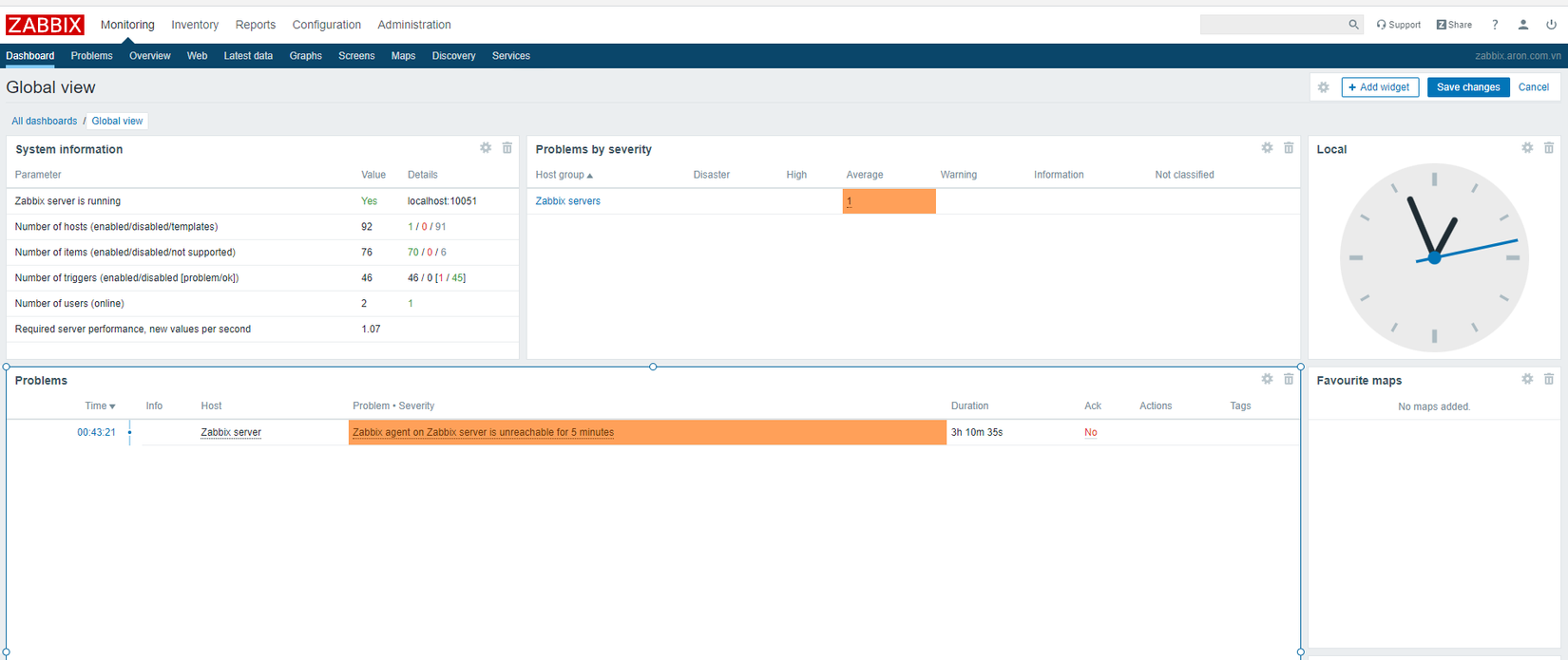This screenshot has width=1568, height=660.
Task: Go to the Problems submenu tab
Action: coord(91,56)
